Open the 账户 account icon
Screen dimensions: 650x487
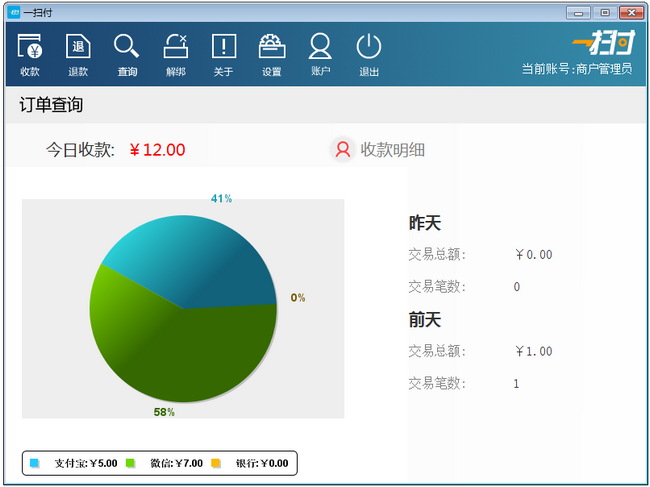pyautogui.click(x=320, y=46)
